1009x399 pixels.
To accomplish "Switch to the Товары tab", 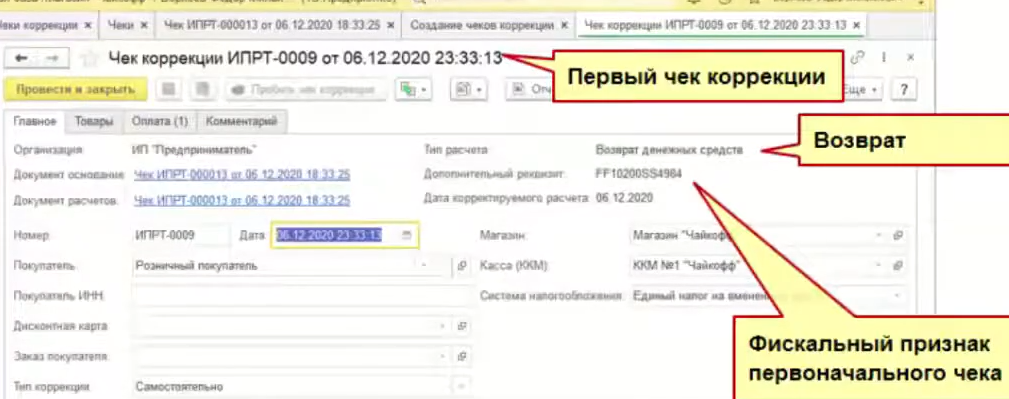I will click(93, 122).
